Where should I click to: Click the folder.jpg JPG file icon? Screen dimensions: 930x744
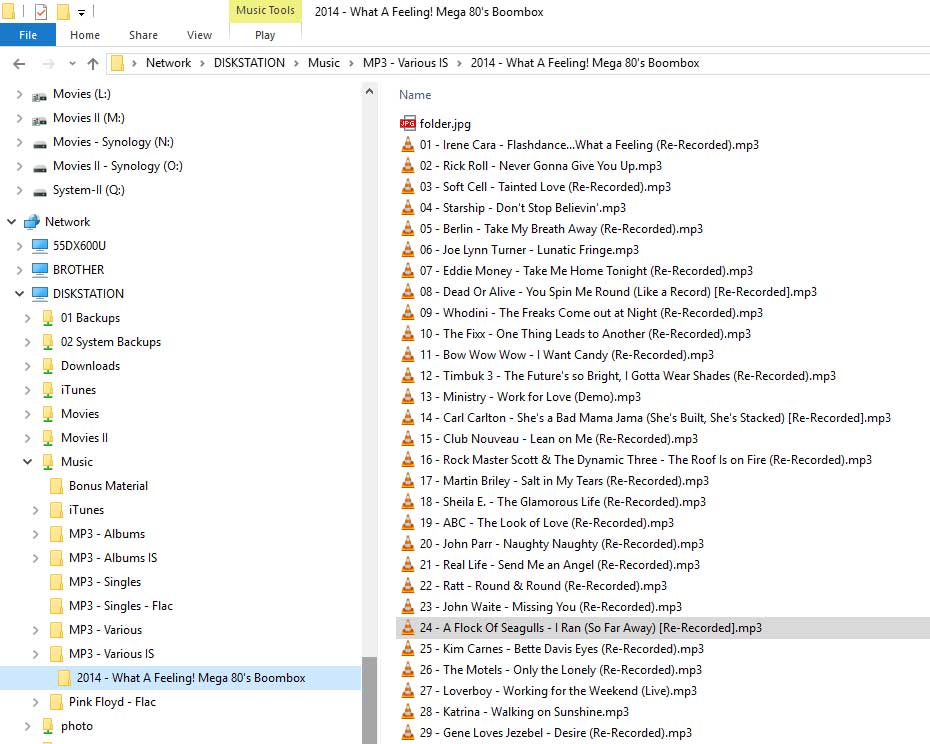[x=407, y=123]
